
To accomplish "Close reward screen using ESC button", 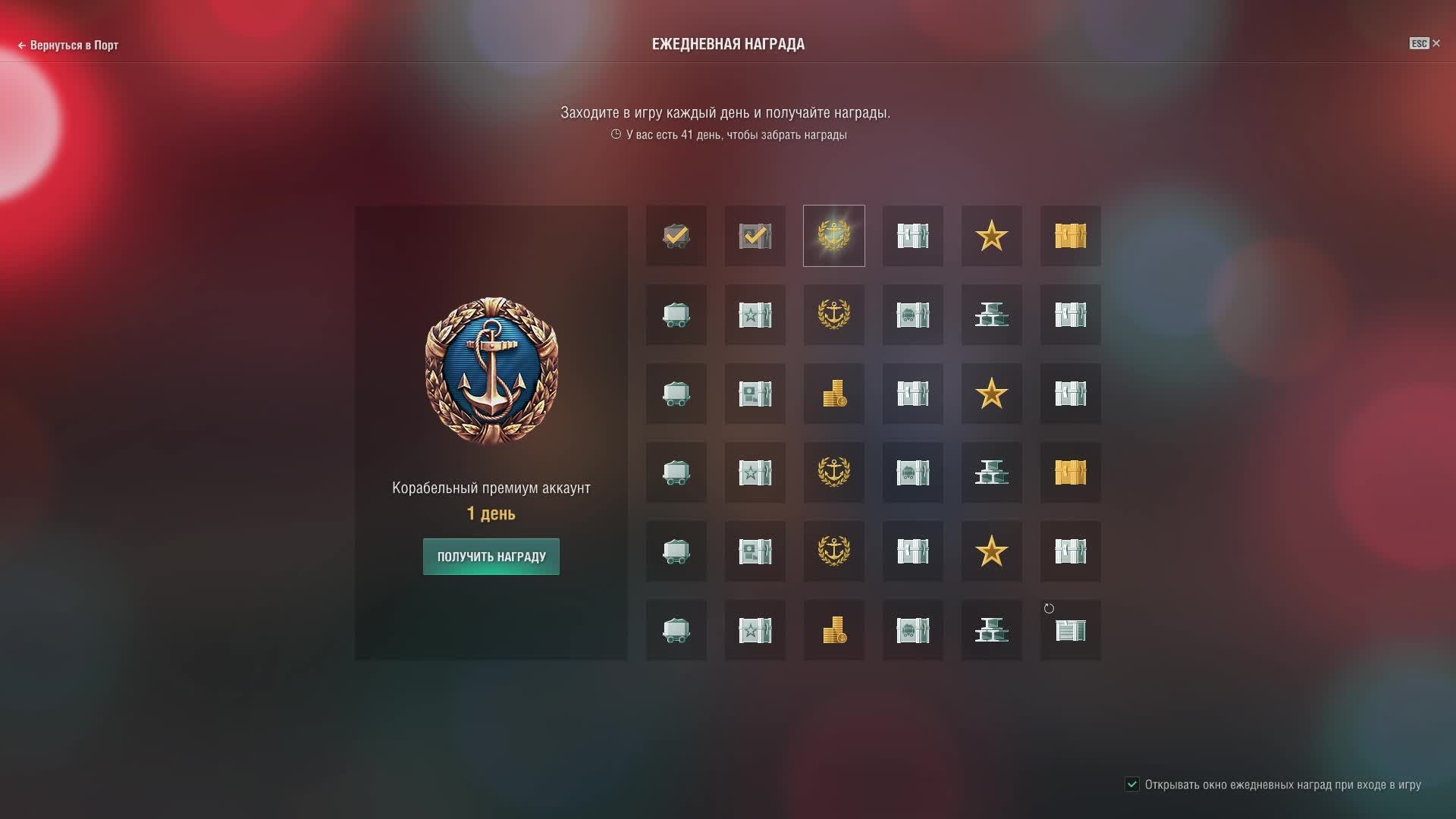I will [1425, 44].
